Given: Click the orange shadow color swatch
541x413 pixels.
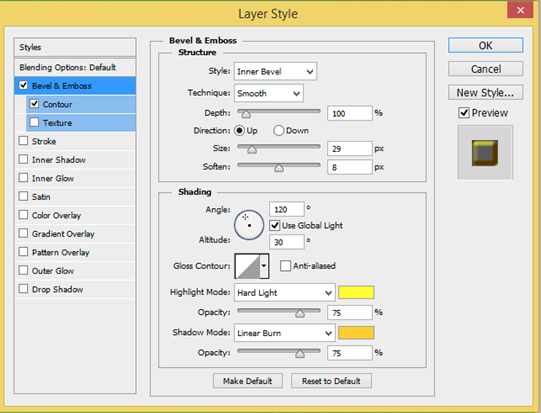Looking at the screenshot, I should 356,333.
